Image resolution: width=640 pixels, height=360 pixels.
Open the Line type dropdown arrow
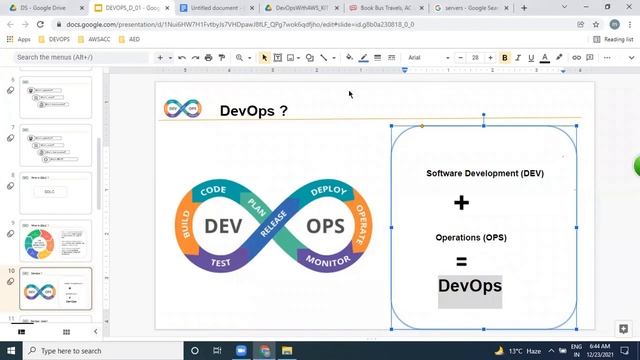point(333,58)
